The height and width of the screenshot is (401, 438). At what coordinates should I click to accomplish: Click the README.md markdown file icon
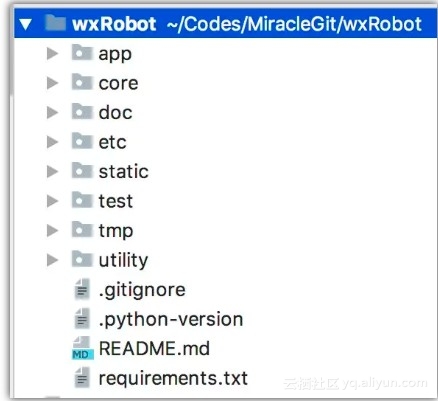click(x=83, y=348)
